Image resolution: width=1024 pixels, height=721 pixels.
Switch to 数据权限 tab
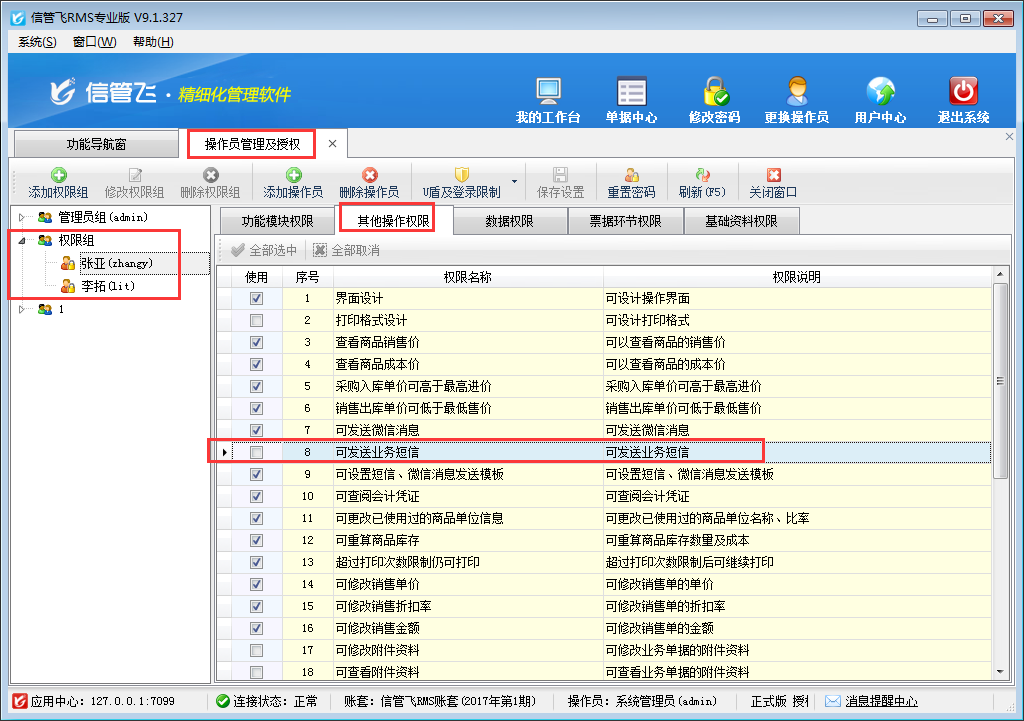(509, 222)
